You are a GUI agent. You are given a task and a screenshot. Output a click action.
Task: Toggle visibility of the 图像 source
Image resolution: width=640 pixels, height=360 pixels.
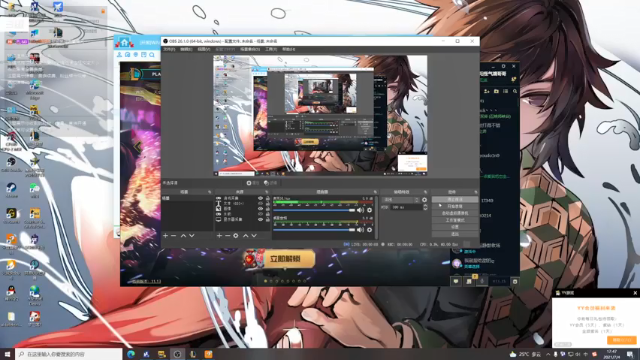point(260,209)
